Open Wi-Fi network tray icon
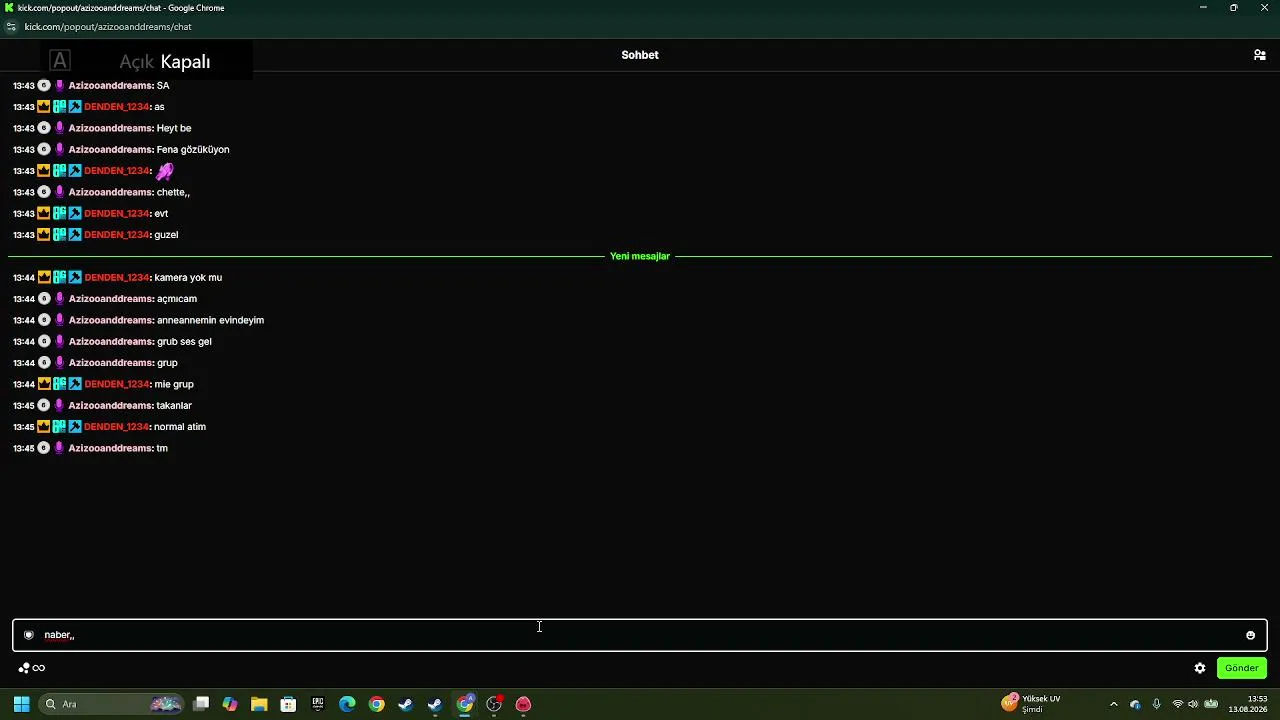 click(1177, 704)
